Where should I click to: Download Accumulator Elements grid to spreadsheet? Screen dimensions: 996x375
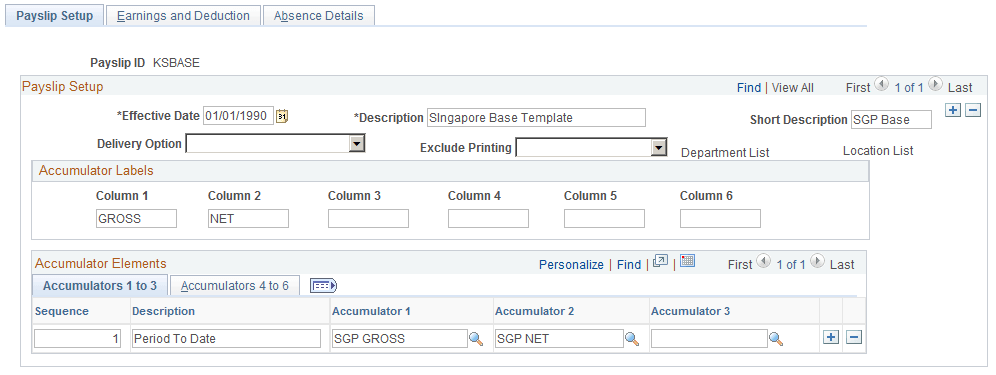688,260
